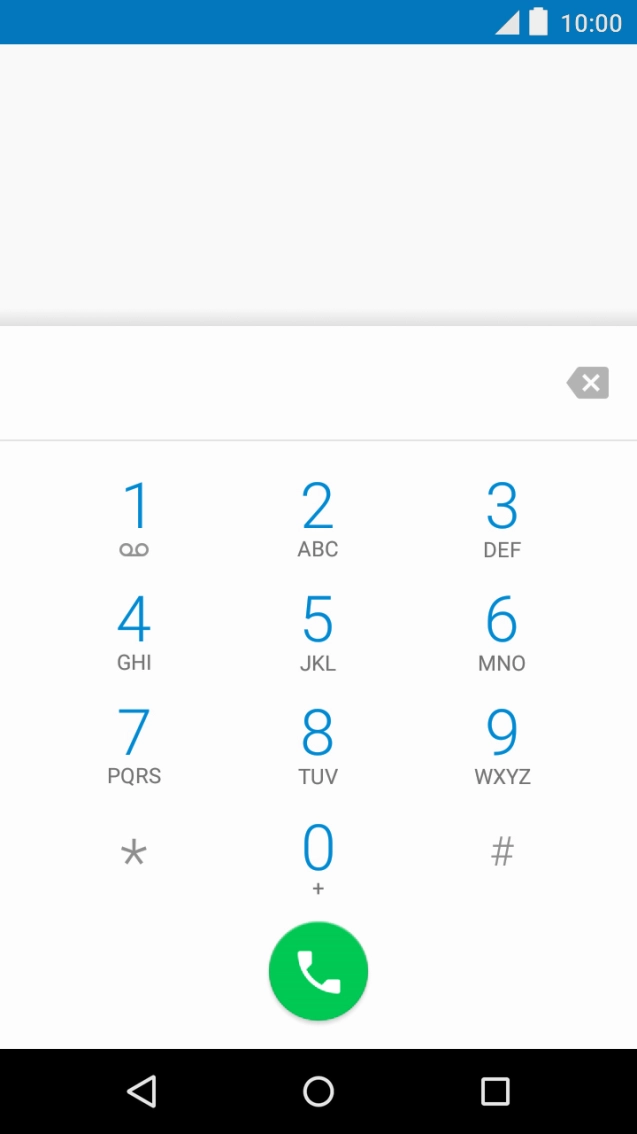The image size is (637, 1134).
Task: Dial the 6 MNO key
Action: coord(502,633)
